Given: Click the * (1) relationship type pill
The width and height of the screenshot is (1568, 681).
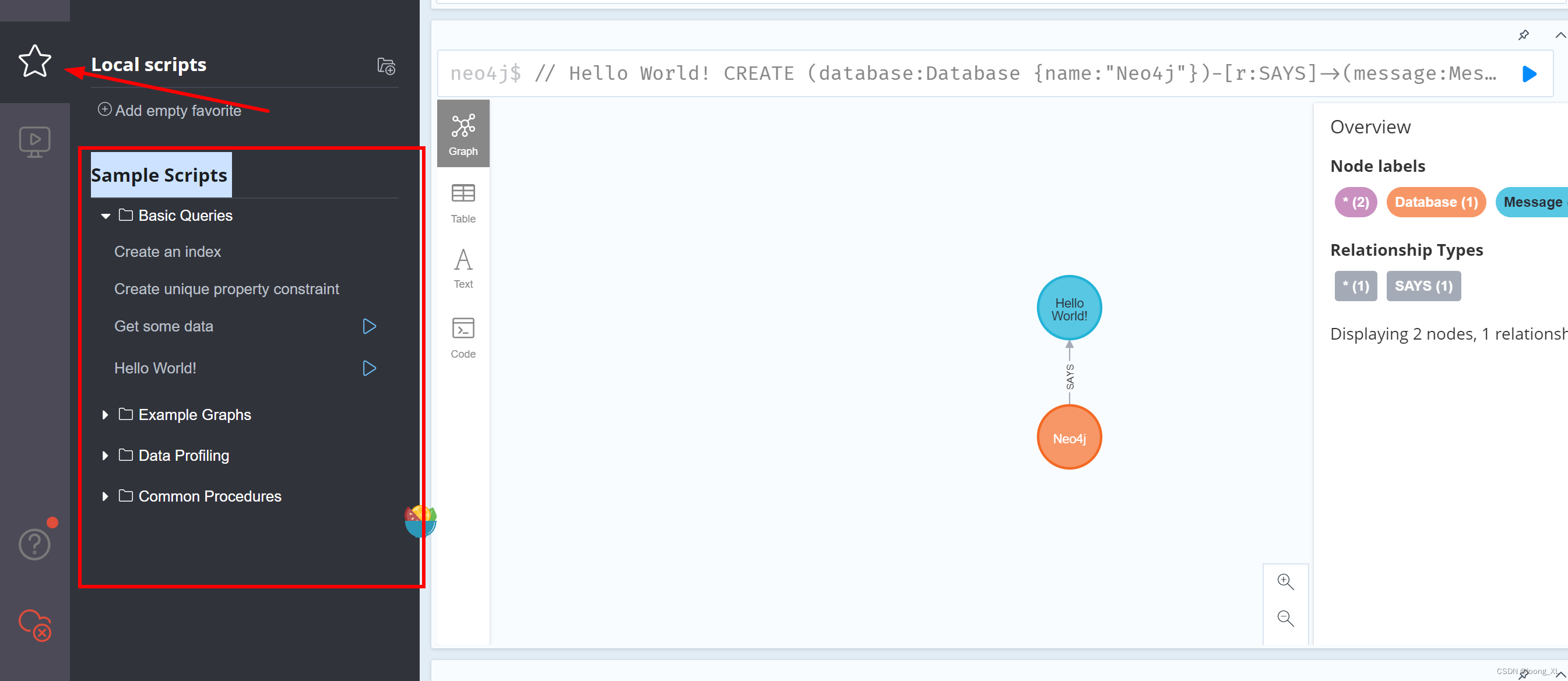Looking at the screenshot, I should pyautogui.click(x=1356, y=286).
